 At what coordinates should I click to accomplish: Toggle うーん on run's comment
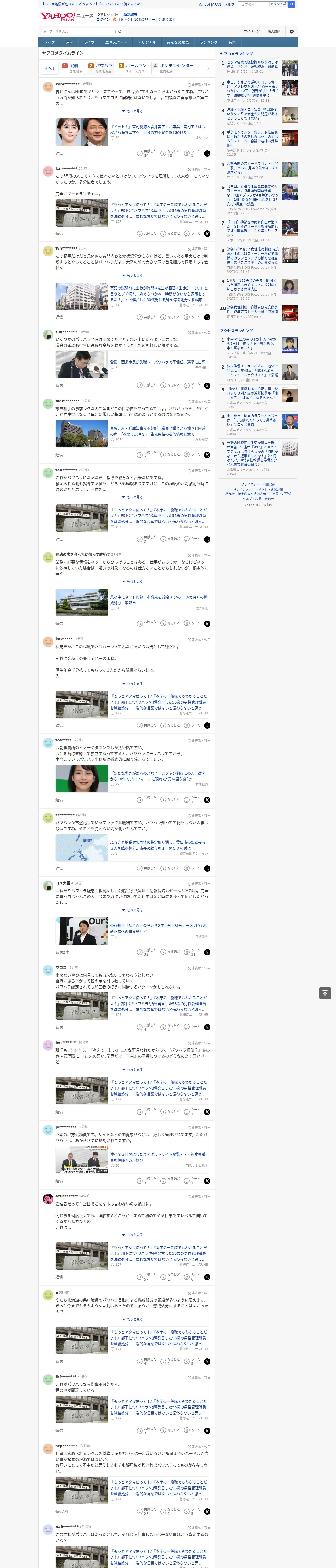192,385
